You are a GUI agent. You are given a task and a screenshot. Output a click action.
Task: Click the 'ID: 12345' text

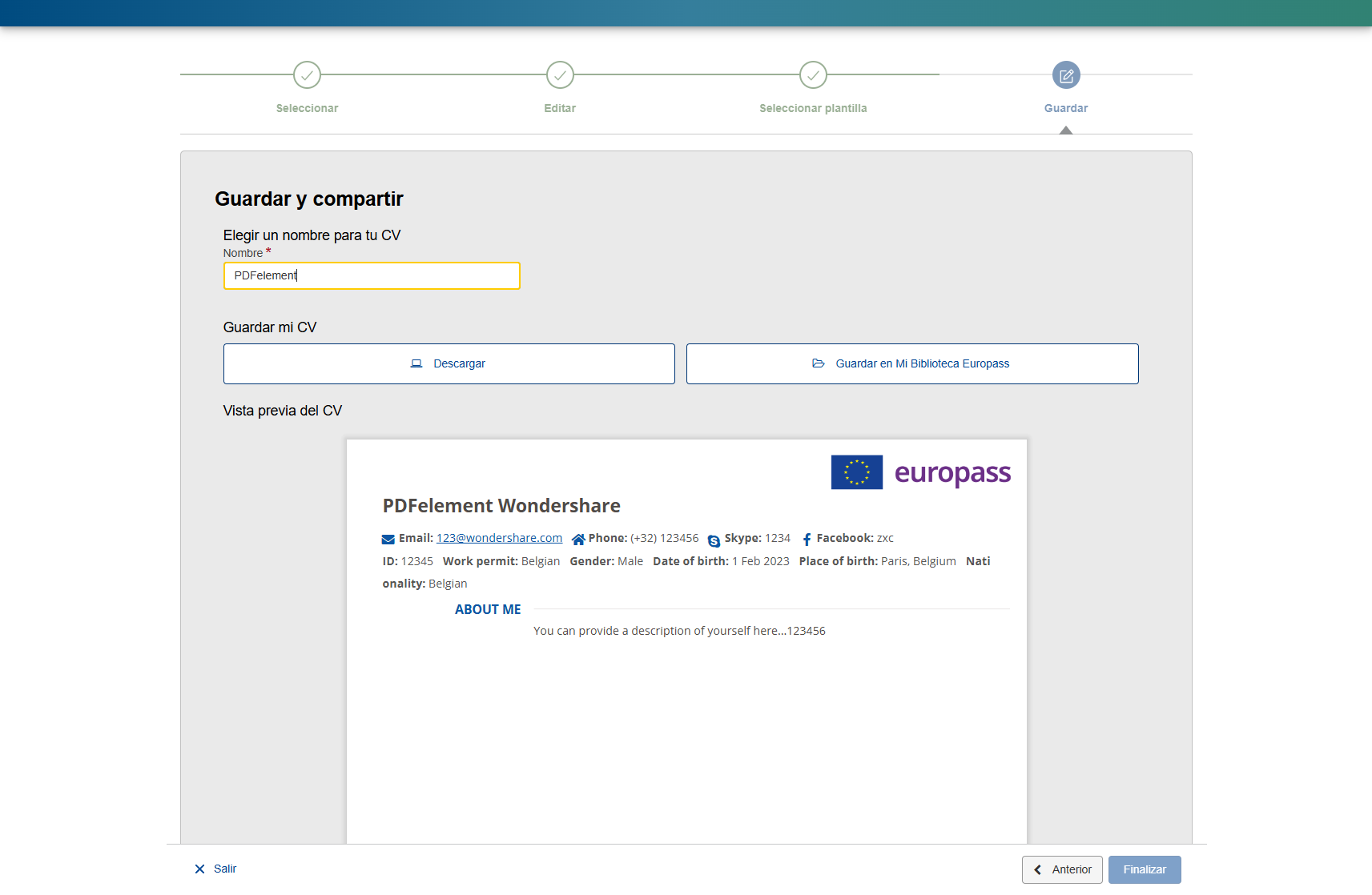coord(408,562)
